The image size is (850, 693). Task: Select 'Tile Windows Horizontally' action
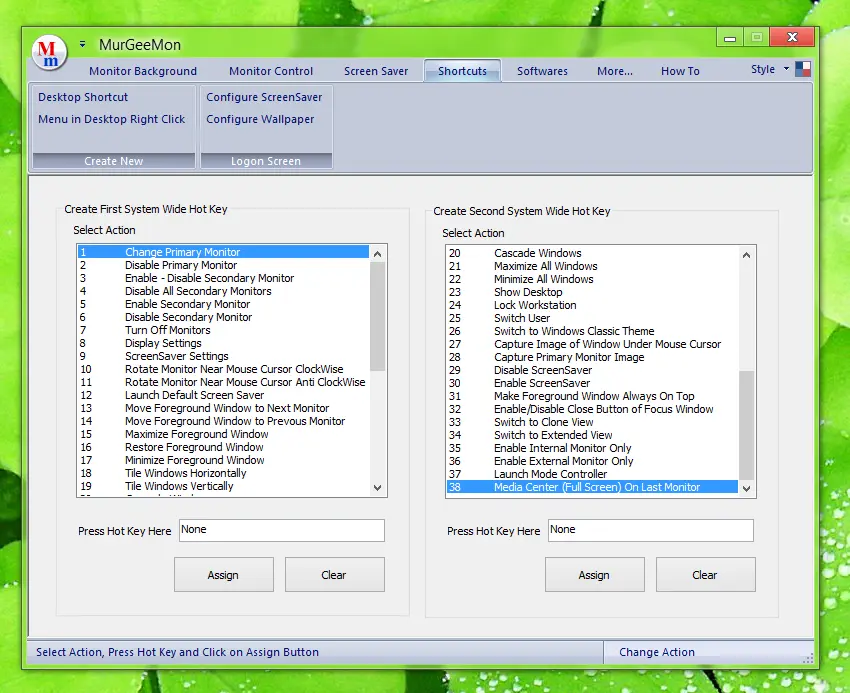coord(223,473)
